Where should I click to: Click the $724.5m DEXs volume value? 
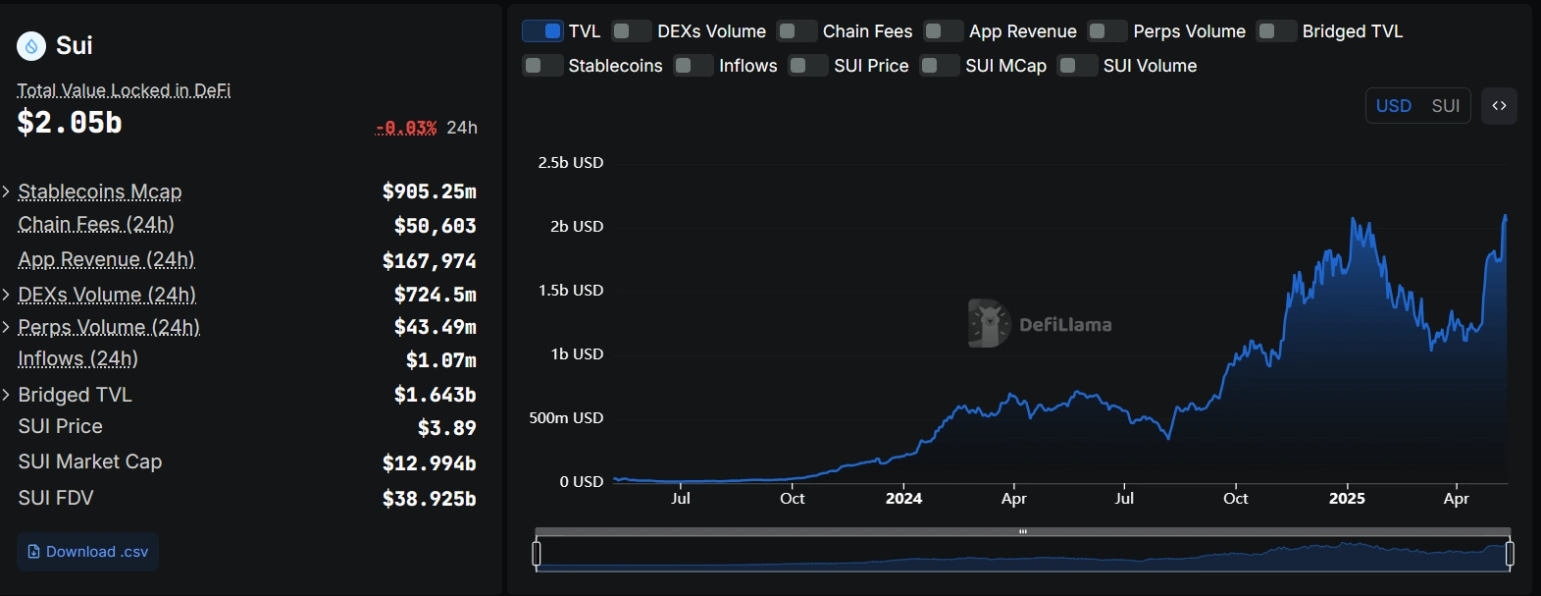coord(435,295)
